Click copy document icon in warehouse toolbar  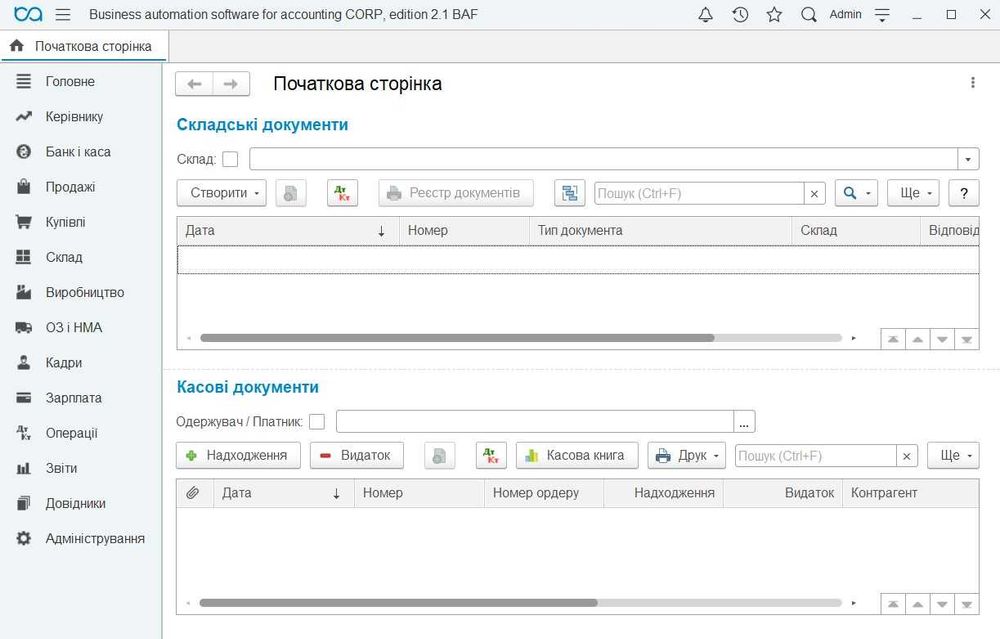291,193
